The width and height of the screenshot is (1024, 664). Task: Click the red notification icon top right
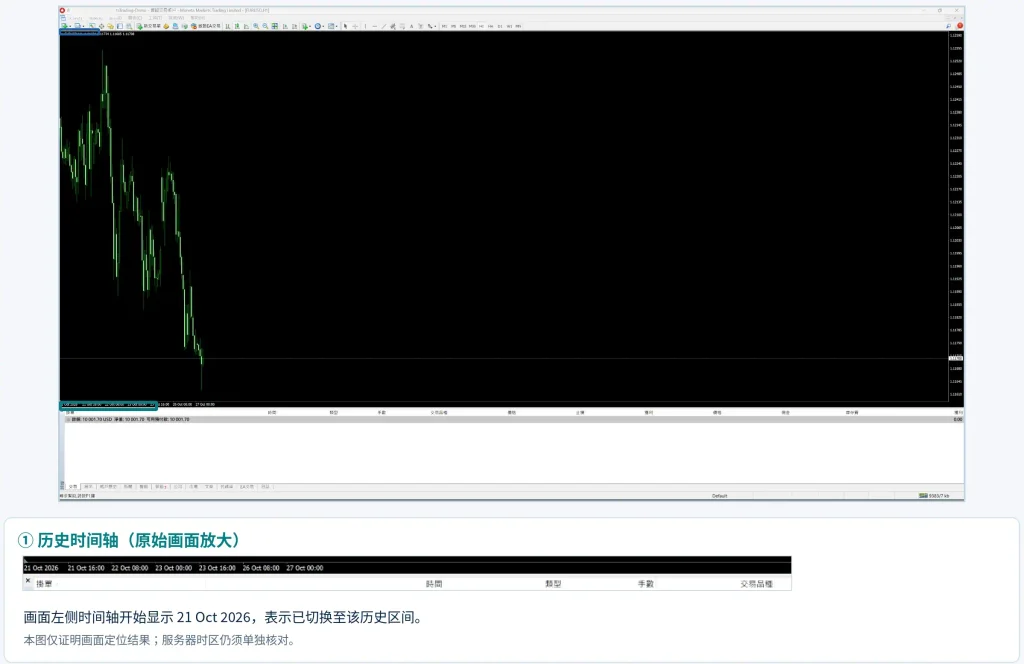coord(959,26)
